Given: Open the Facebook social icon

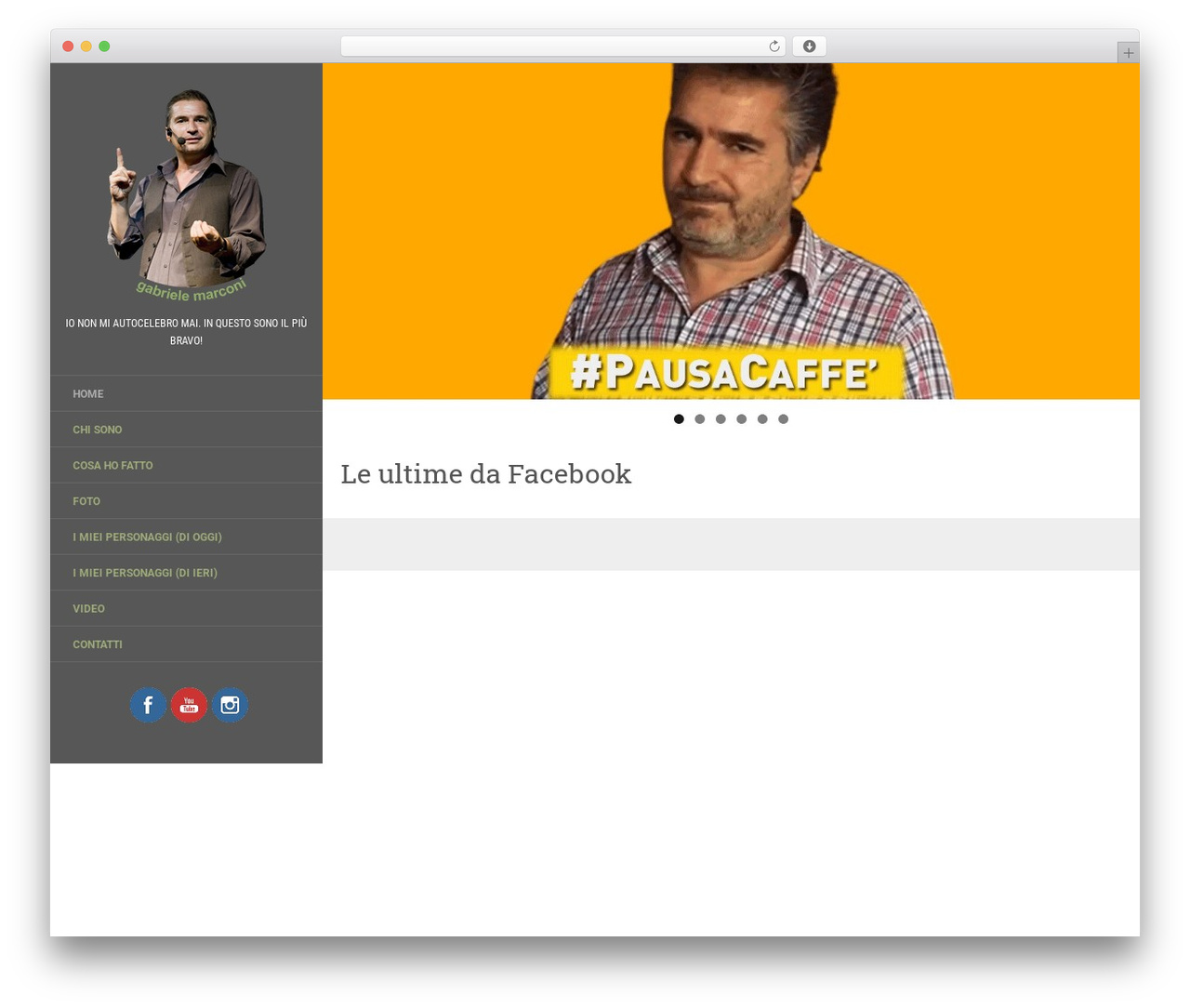Looking at the screenshot, I should (x=148, y=705).
